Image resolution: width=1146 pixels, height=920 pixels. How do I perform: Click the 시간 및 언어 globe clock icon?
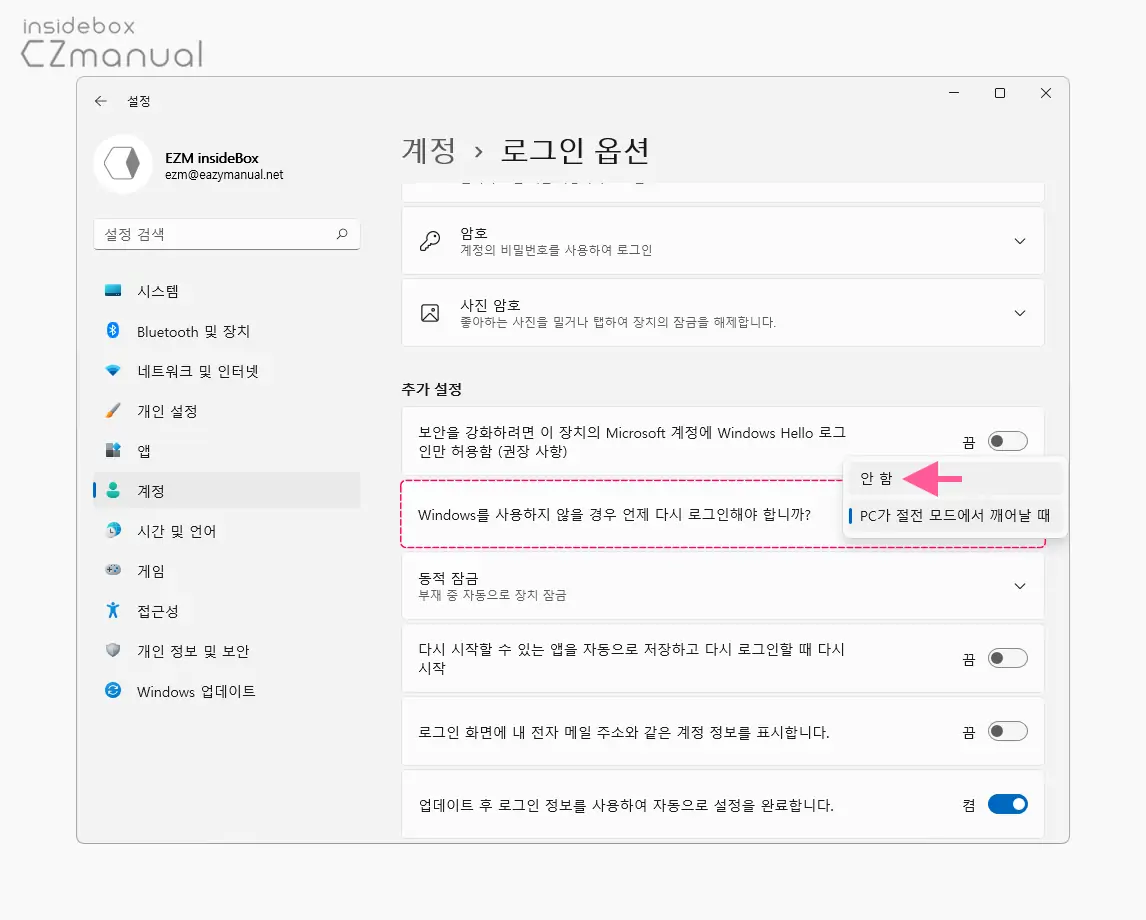(x=113, y=531)
